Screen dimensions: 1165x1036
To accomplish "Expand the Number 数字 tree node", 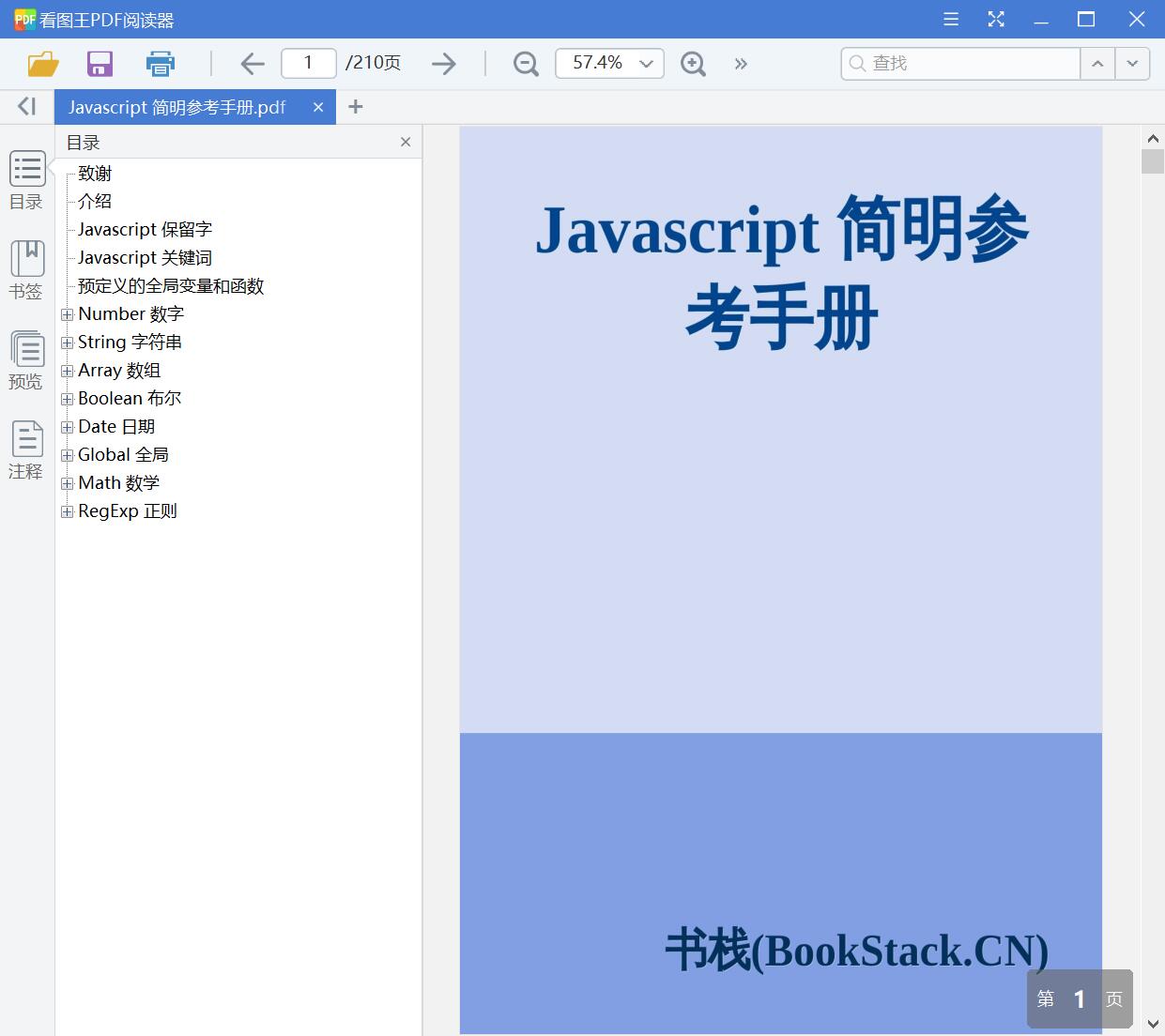I will (x=67, y=313).
